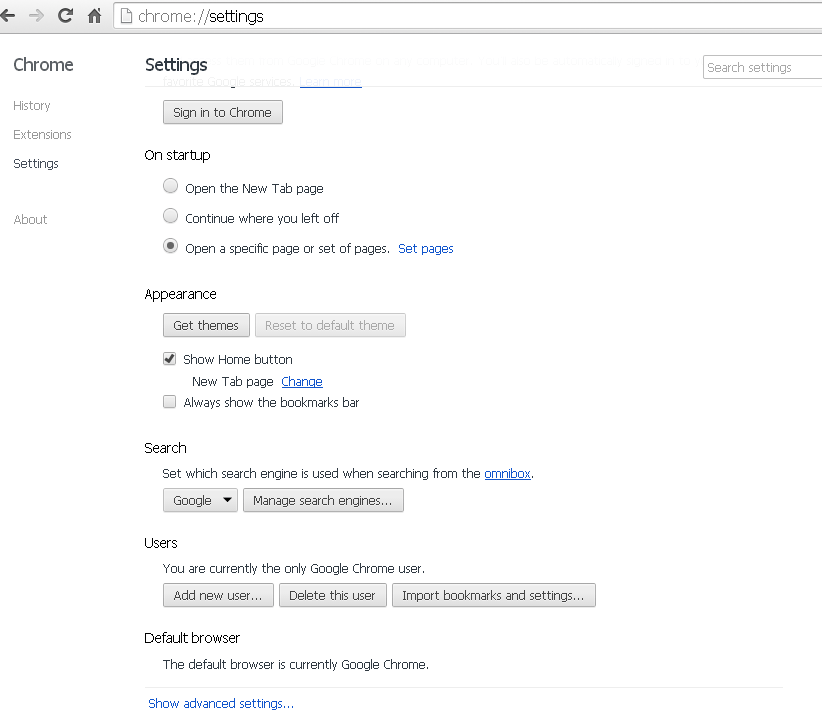Click the Change link for New Tab page
Viewport: 822px width, 711px height.
pos(302,382)
